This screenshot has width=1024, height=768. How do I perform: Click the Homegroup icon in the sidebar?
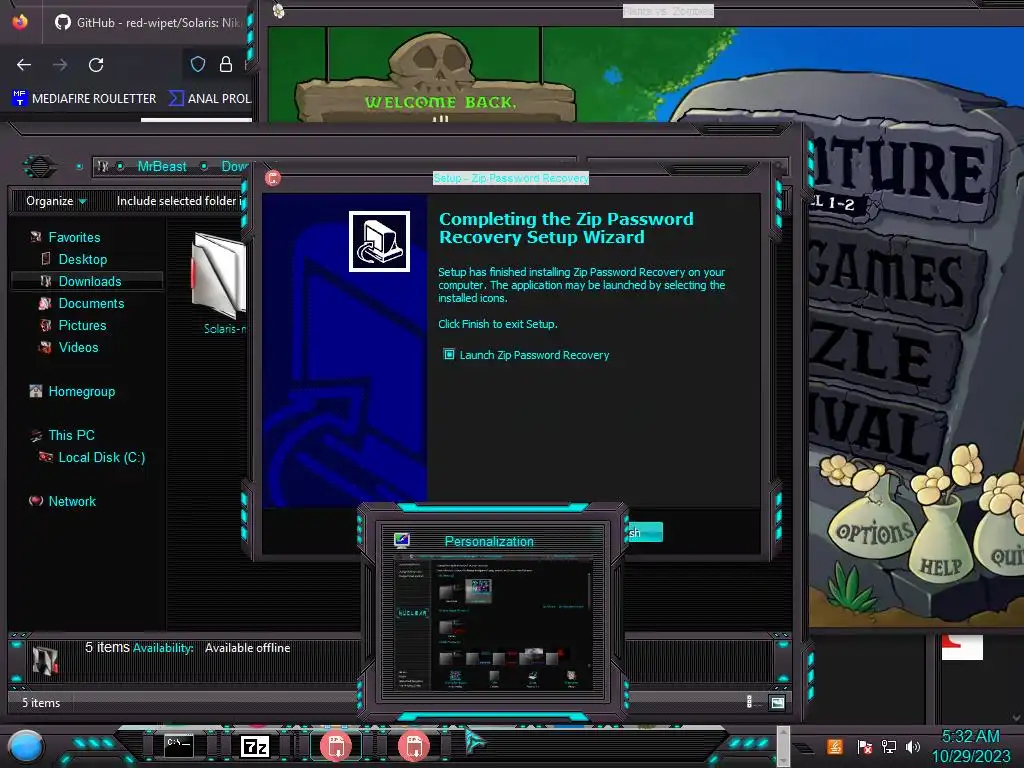36,391
